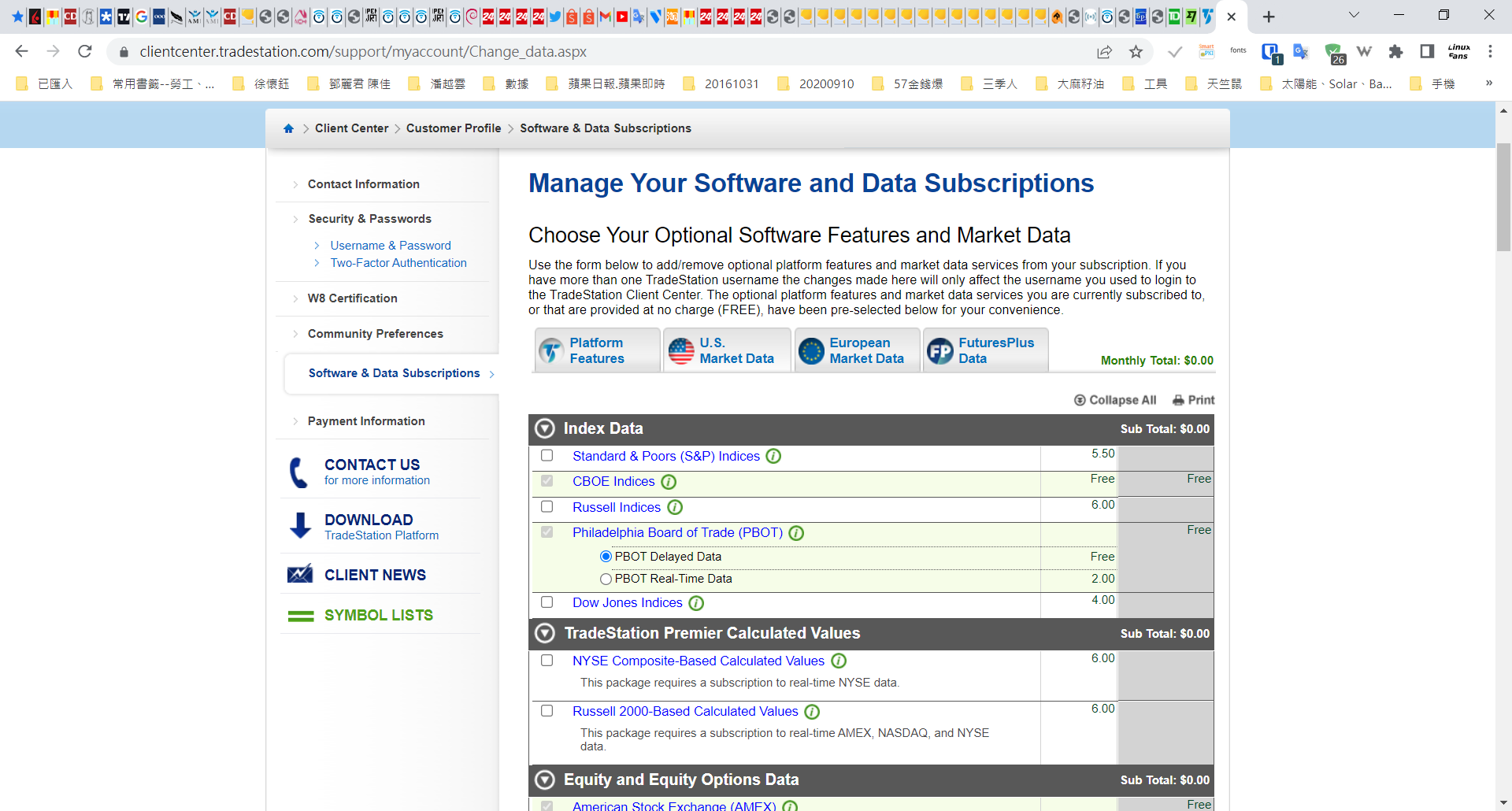
Task: Select PBOT Delayed Data radio button
Action: pyautogui.click(x=606, y=557)
